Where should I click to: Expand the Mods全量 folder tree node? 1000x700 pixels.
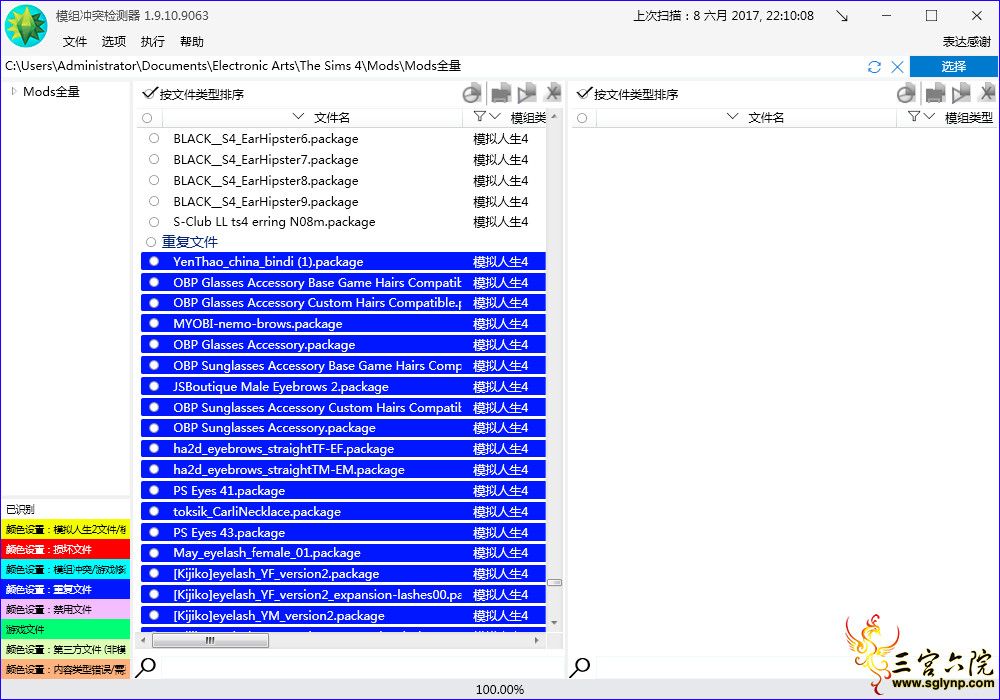coord(13,92)
